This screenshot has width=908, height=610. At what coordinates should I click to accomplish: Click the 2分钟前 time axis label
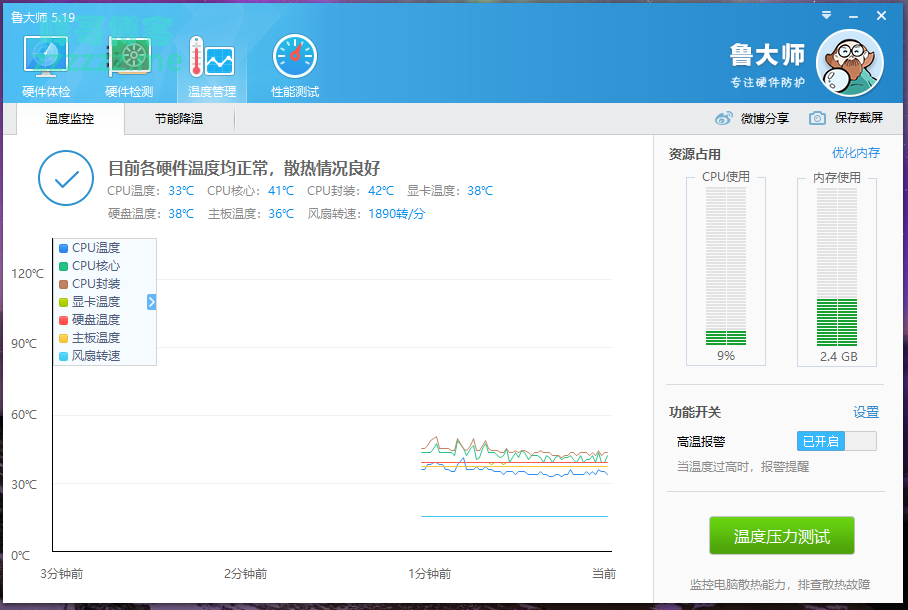tap(246, 574)
